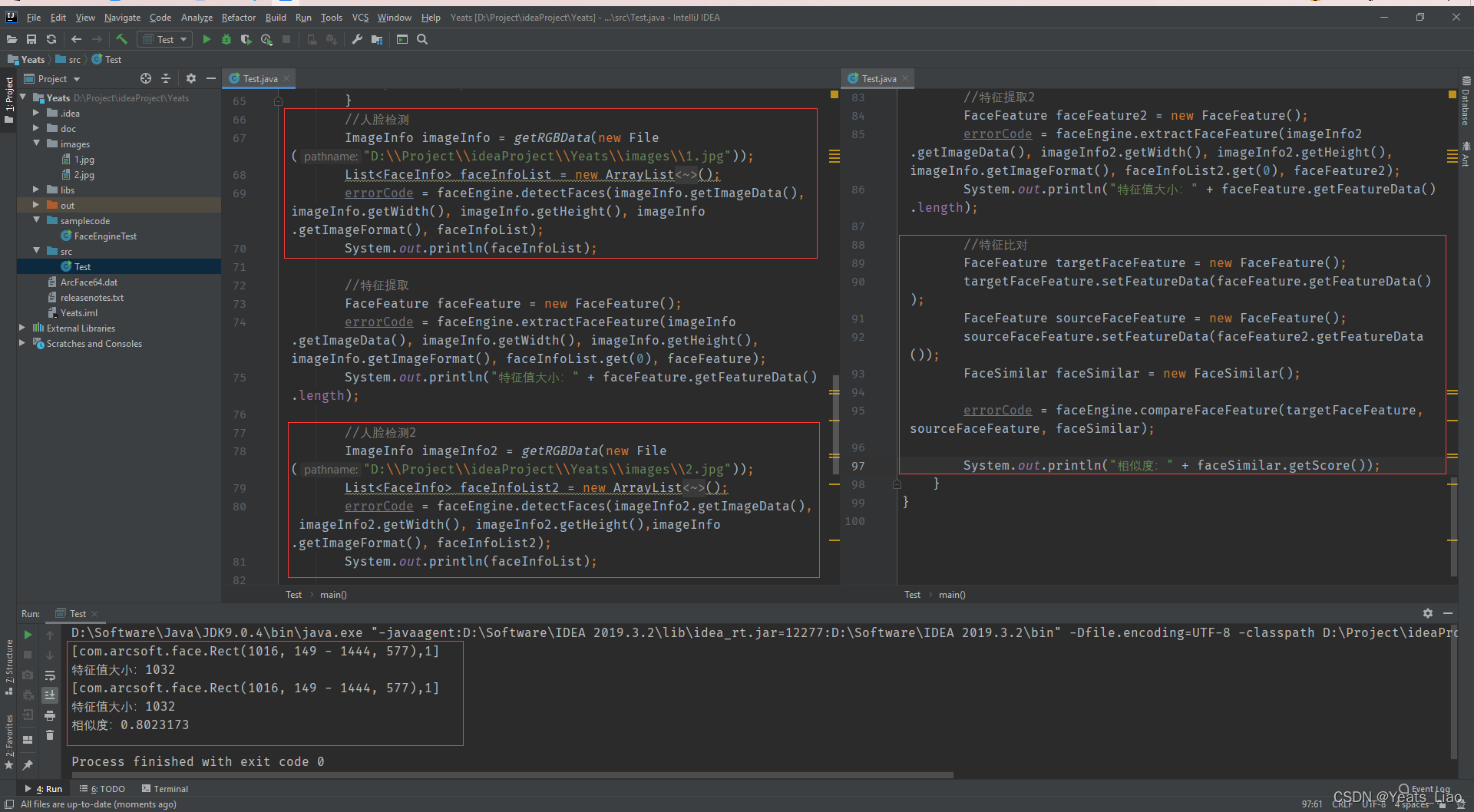
Task: Start debugging with the green bug icon
Action: [x=226, y=39]
